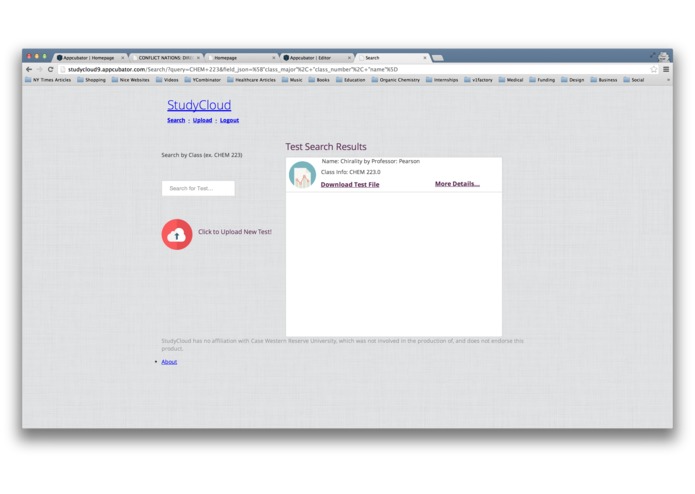Click the browser address bar URL
The height and width of the screenshot is (494, 695).
point(233,70)
